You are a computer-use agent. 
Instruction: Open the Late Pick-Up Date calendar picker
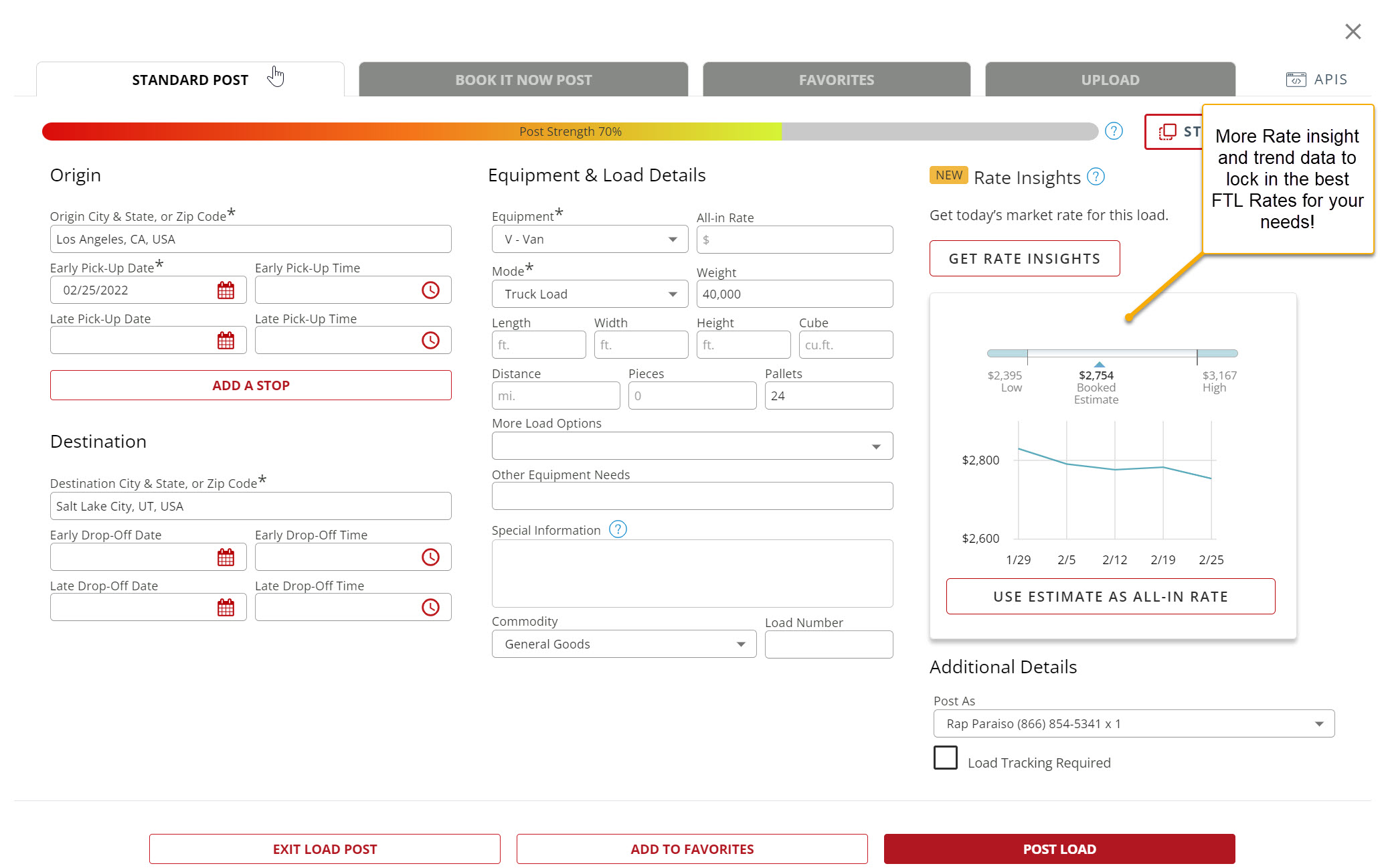click(x=226, y=340)
